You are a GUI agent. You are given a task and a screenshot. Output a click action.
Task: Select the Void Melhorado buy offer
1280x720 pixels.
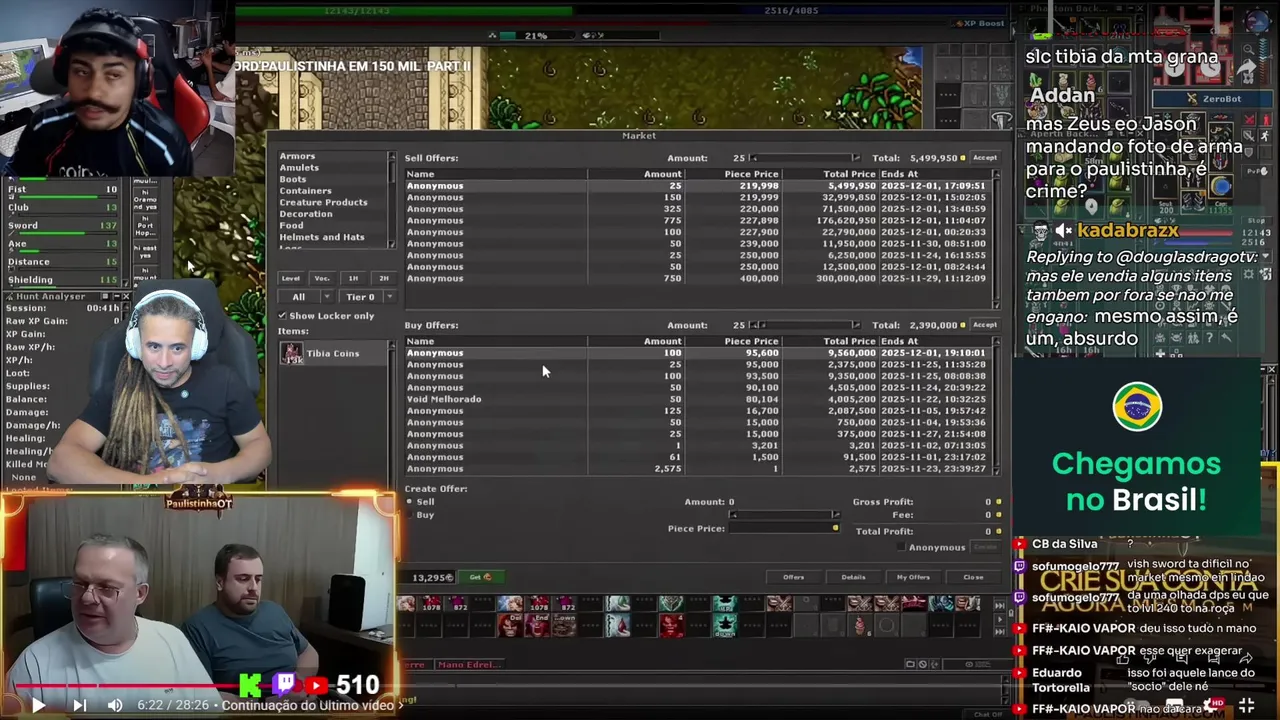click(x=697, y=399)
